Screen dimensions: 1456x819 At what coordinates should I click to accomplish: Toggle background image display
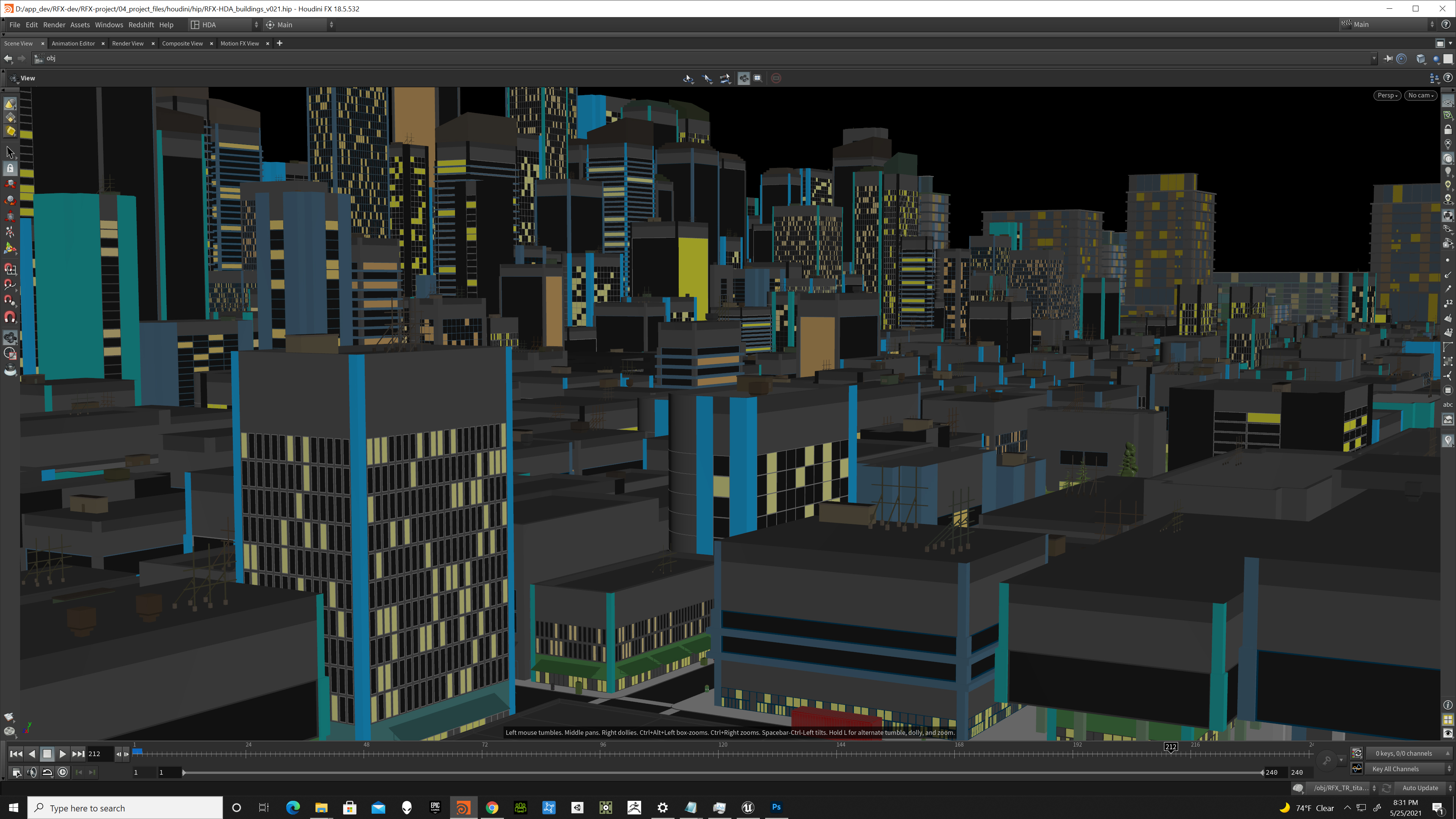point(1448,419)
